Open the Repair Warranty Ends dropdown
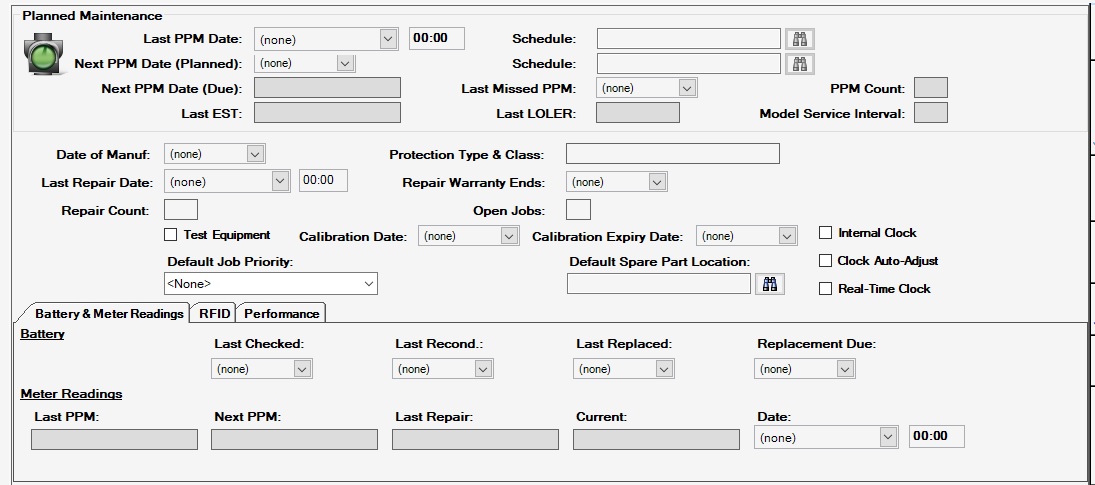This screenshot has height=485, width=1095. point(657,182)
